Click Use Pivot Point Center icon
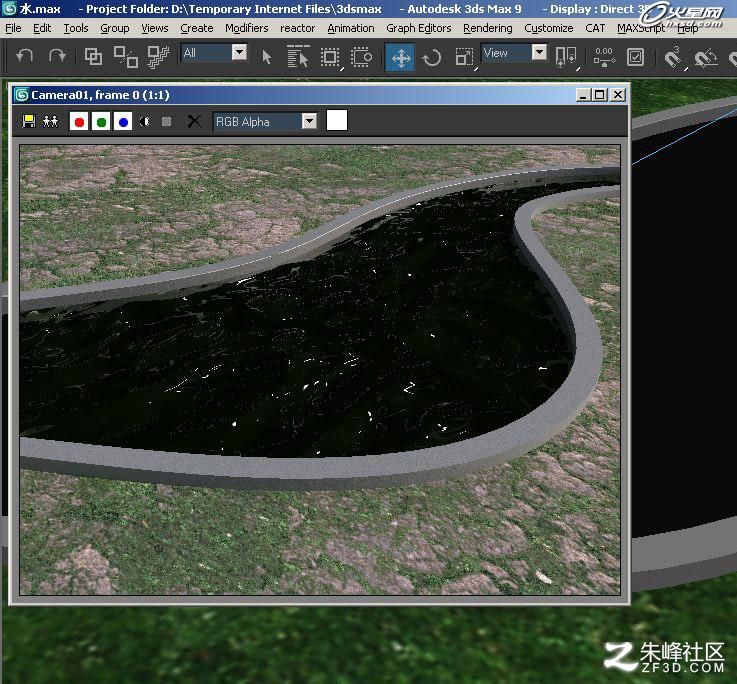Screen dimensions: 737x684 click(565, 57)
